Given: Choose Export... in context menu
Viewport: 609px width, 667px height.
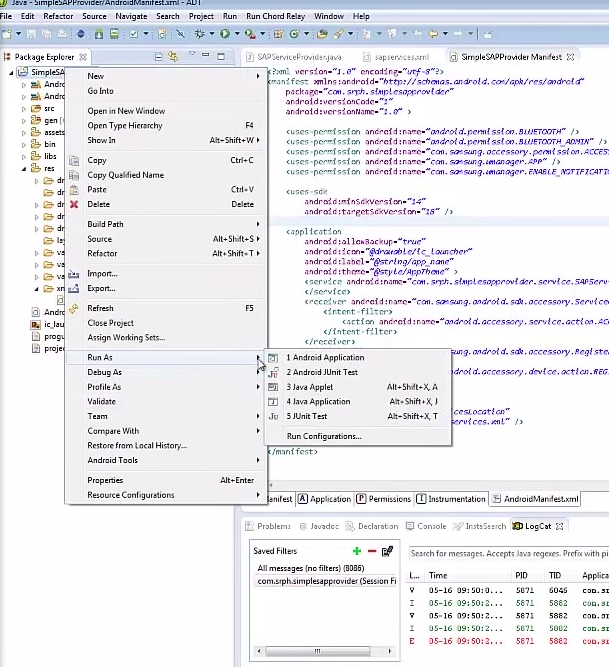Looking at the screenshot, I should [166, 288].
